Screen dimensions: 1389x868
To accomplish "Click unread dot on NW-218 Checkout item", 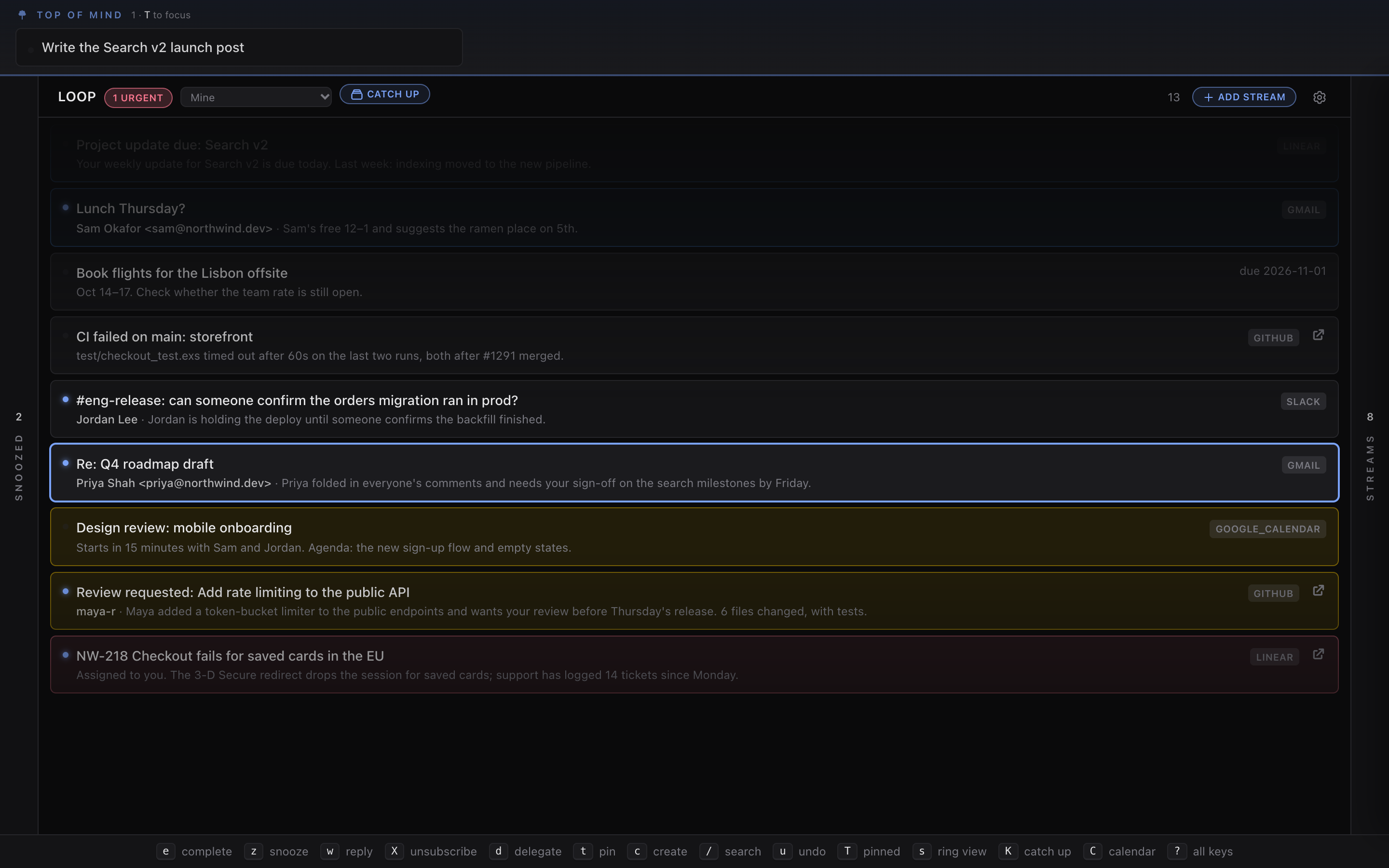I will click(x=66, y=654).
